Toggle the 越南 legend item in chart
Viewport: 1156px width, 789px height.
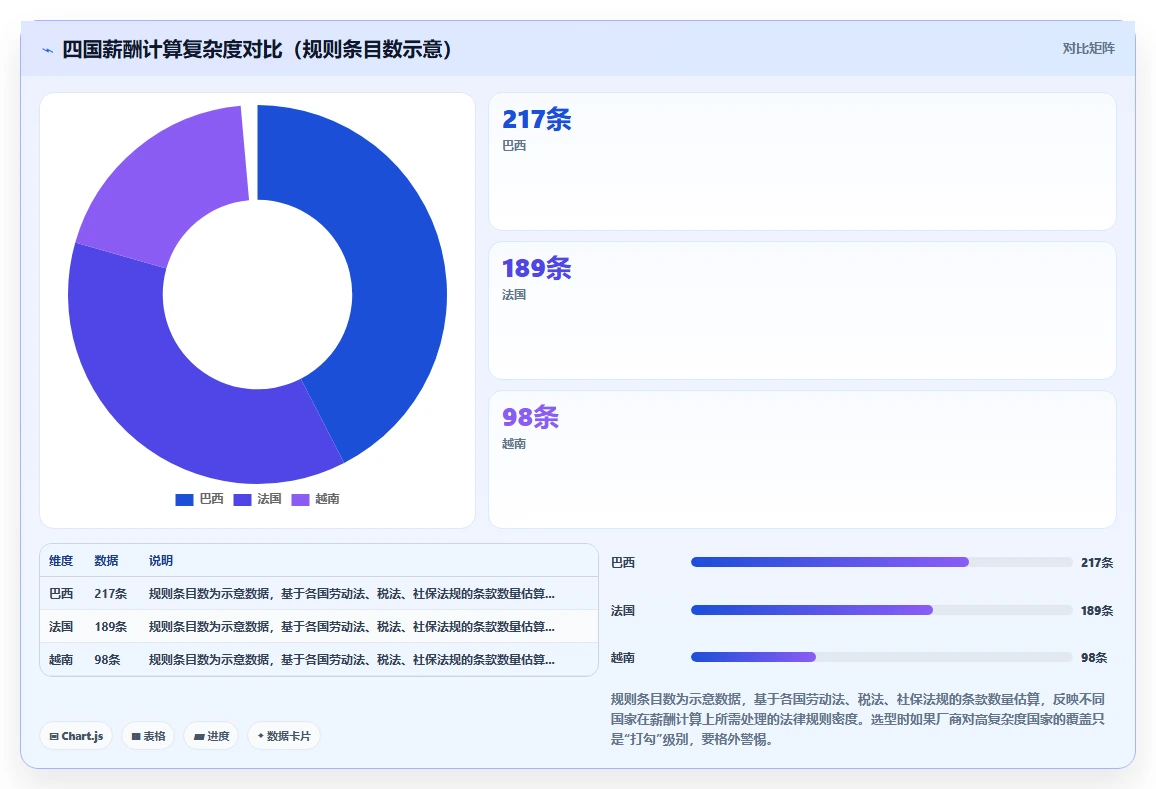click(316, 499)
